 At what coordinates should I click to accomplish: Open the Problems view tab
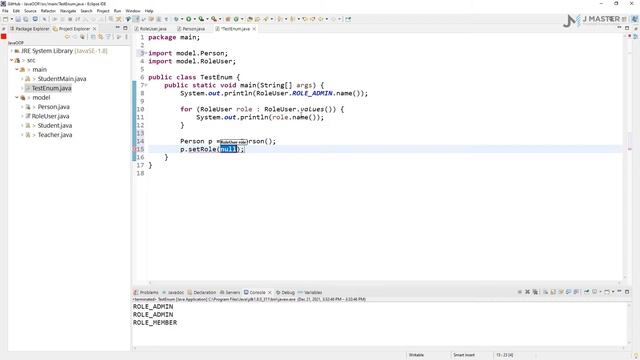146,292
